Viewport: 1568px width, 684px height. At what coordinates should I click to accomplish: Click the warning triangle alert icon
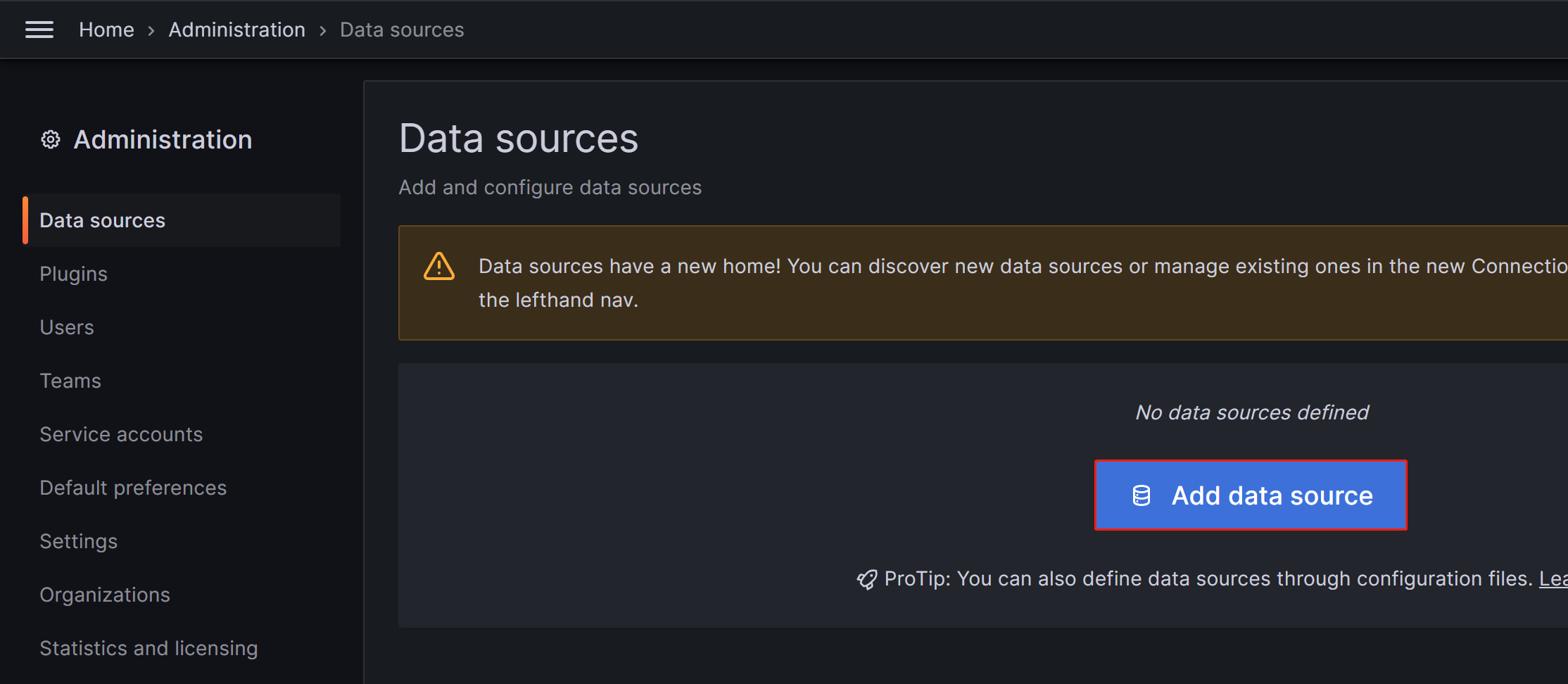point(439,267)
